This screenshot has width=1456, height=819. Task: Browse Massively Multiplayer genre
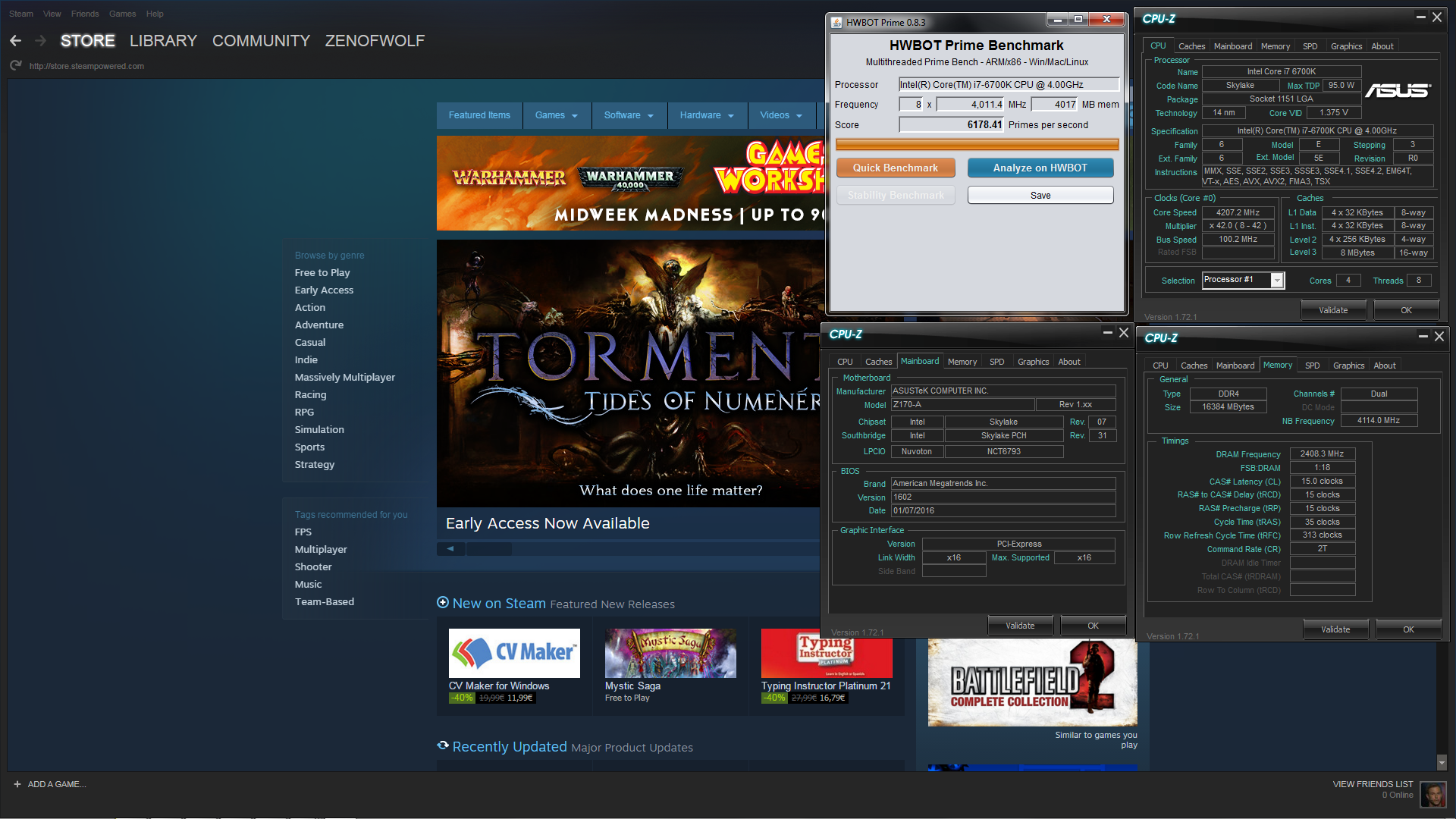pos(345,377)
